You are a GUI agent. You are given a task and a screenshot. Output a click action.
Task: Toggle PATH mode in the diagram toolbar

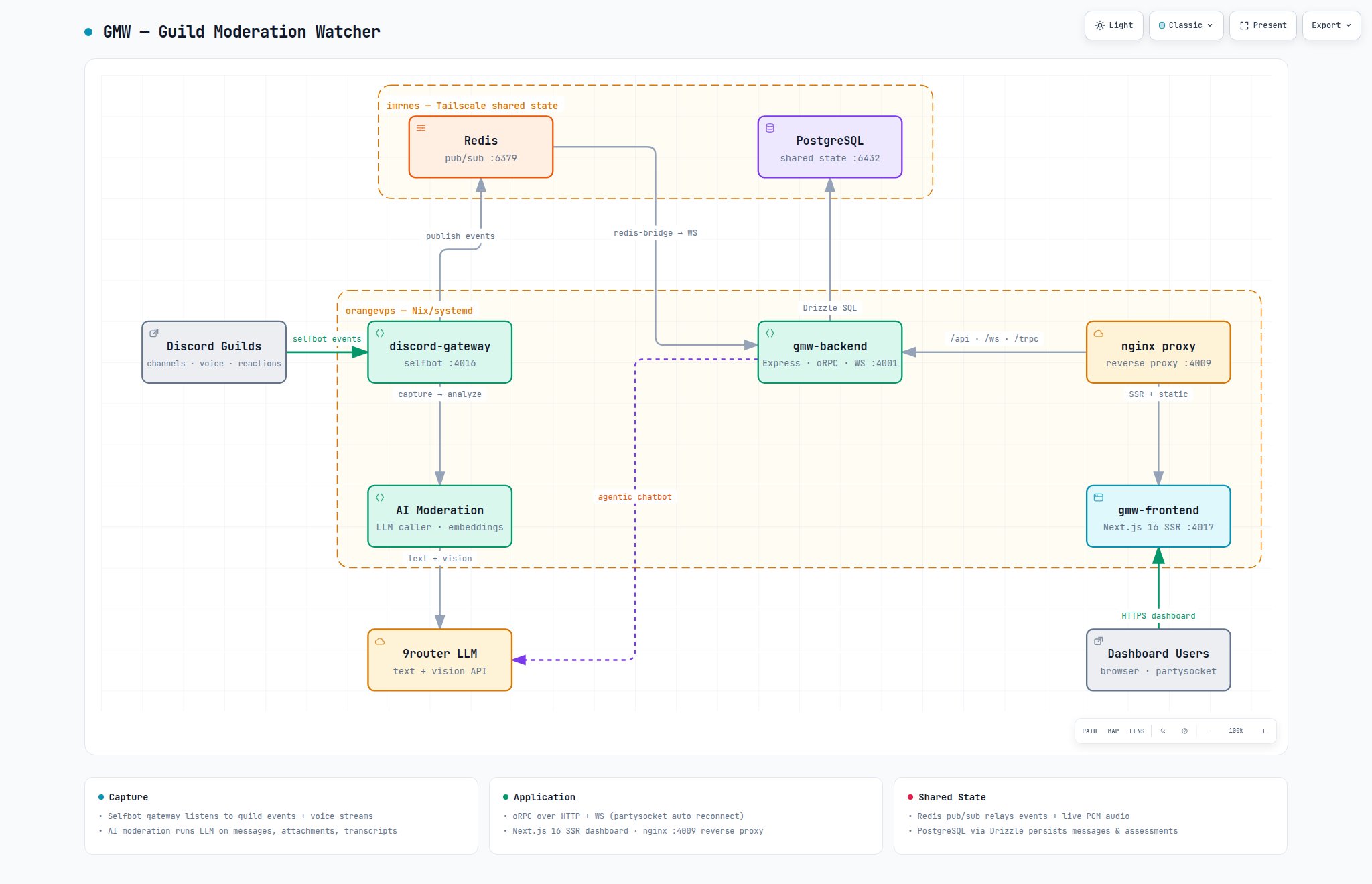tap(1089, 731)
